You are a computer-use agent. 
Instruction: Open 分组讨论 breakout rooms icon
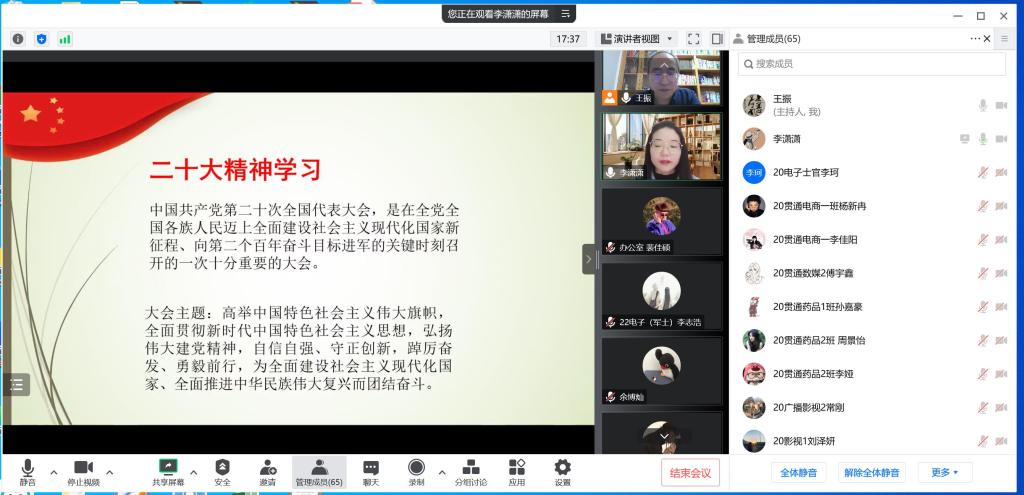tap(471, 467)
